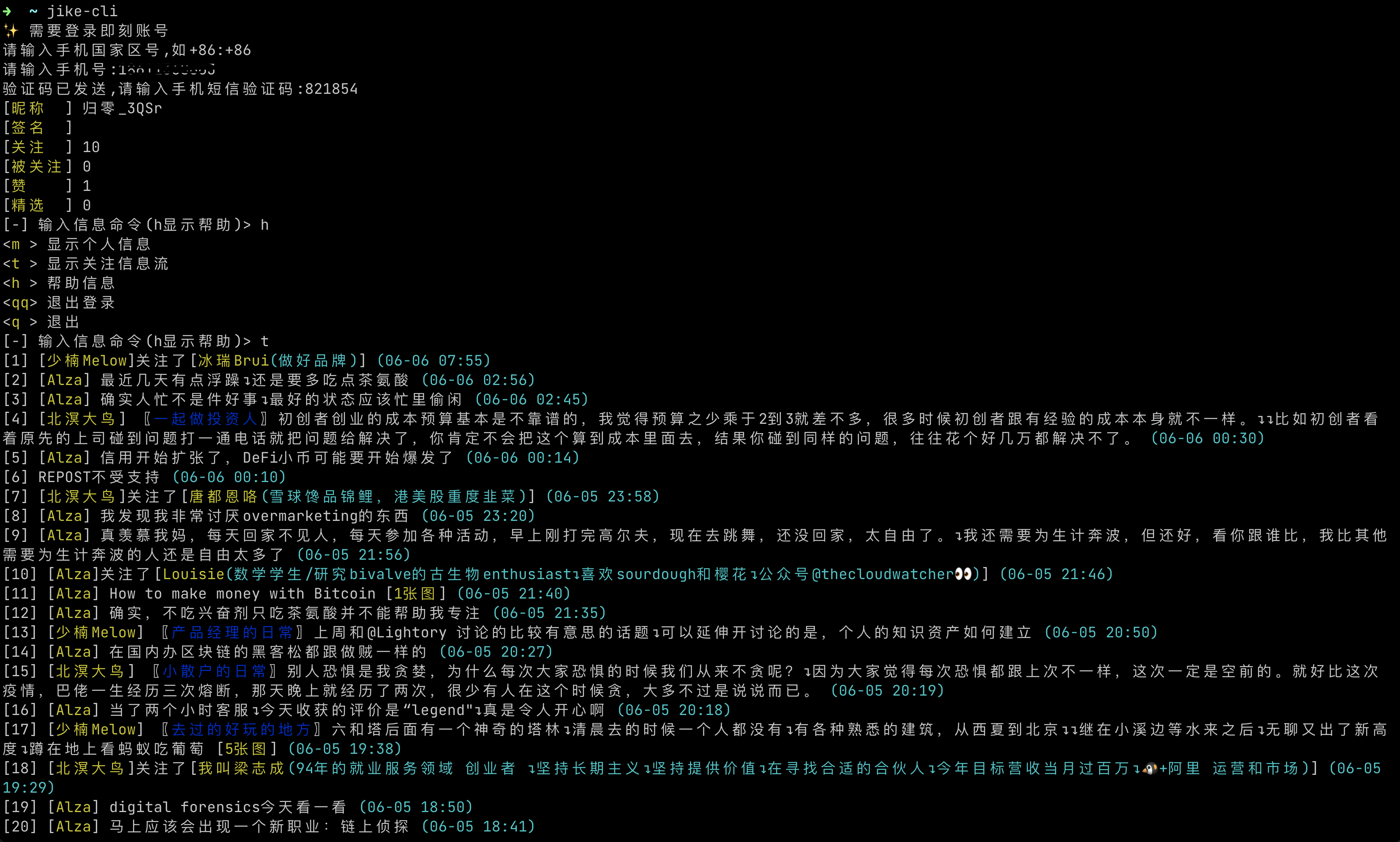Click the 小散户的日常 topic link
The height and width of the screenshot is (842, 1400).
pyautogui.click(x=214, y=671)
